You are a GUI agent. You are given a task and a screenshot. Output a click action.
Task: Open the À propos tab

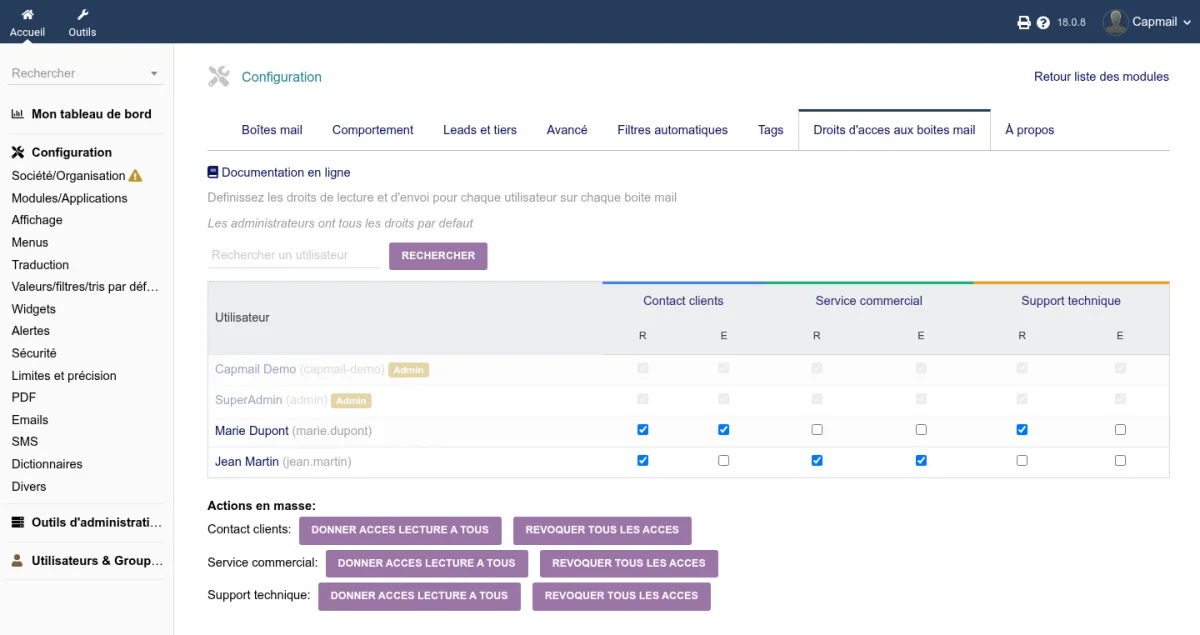tap(1030, 130)
